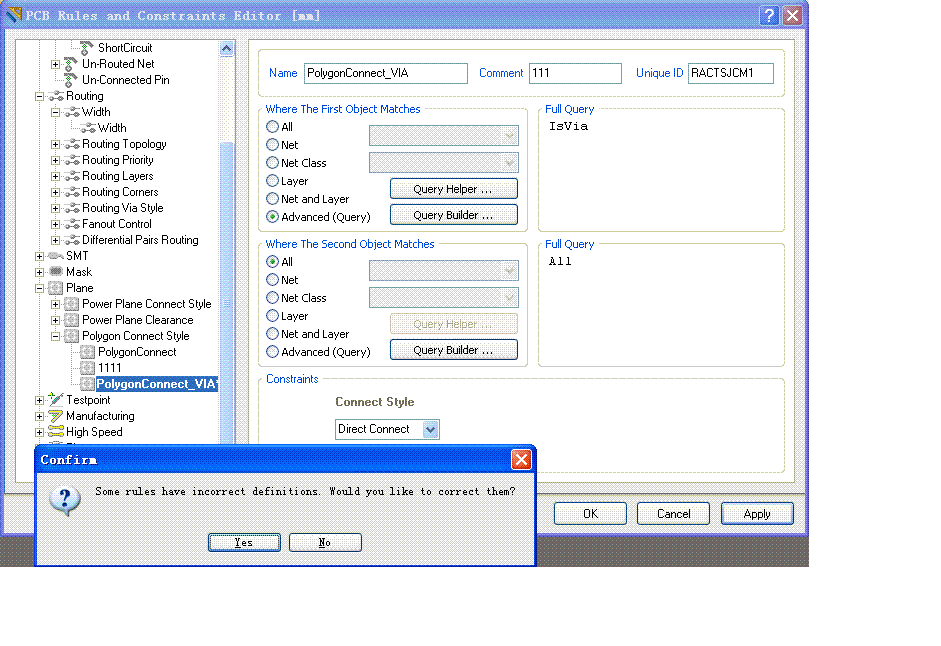Select Layer for the second object
Viewport: 941px width, 646px height.
272,316
